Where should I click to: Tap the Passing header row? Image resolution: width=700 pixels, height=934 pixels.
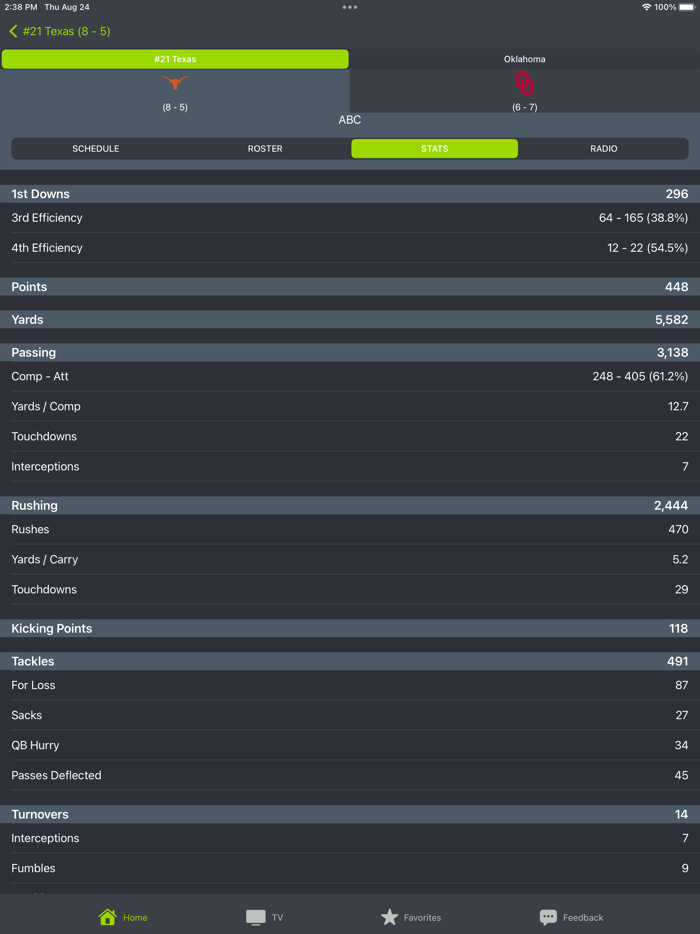click(350, 352)
